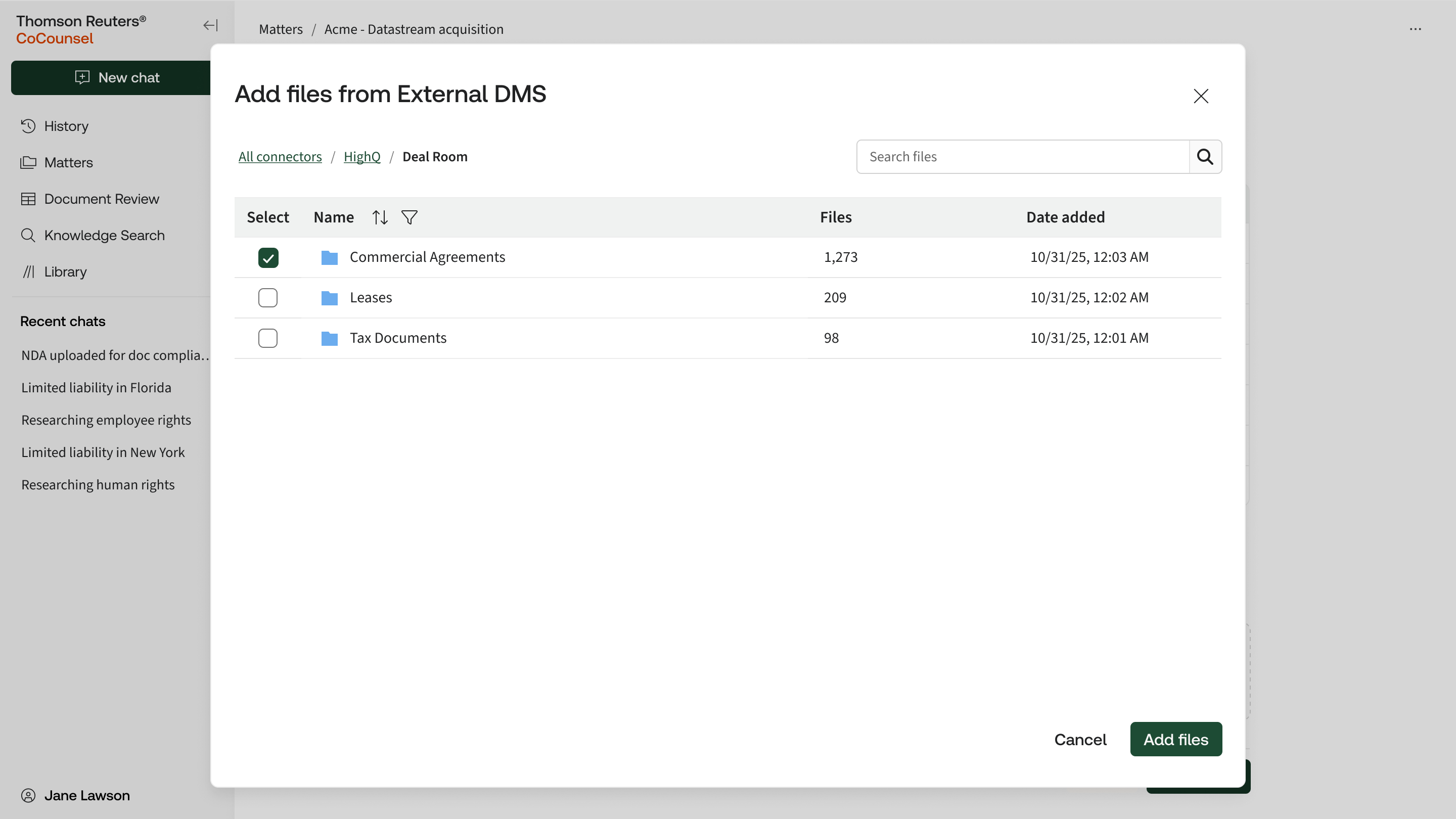The width and height of the screenshot is (1456, 819).
Task: Open the Leases folder icon
Action: point(329,298)
